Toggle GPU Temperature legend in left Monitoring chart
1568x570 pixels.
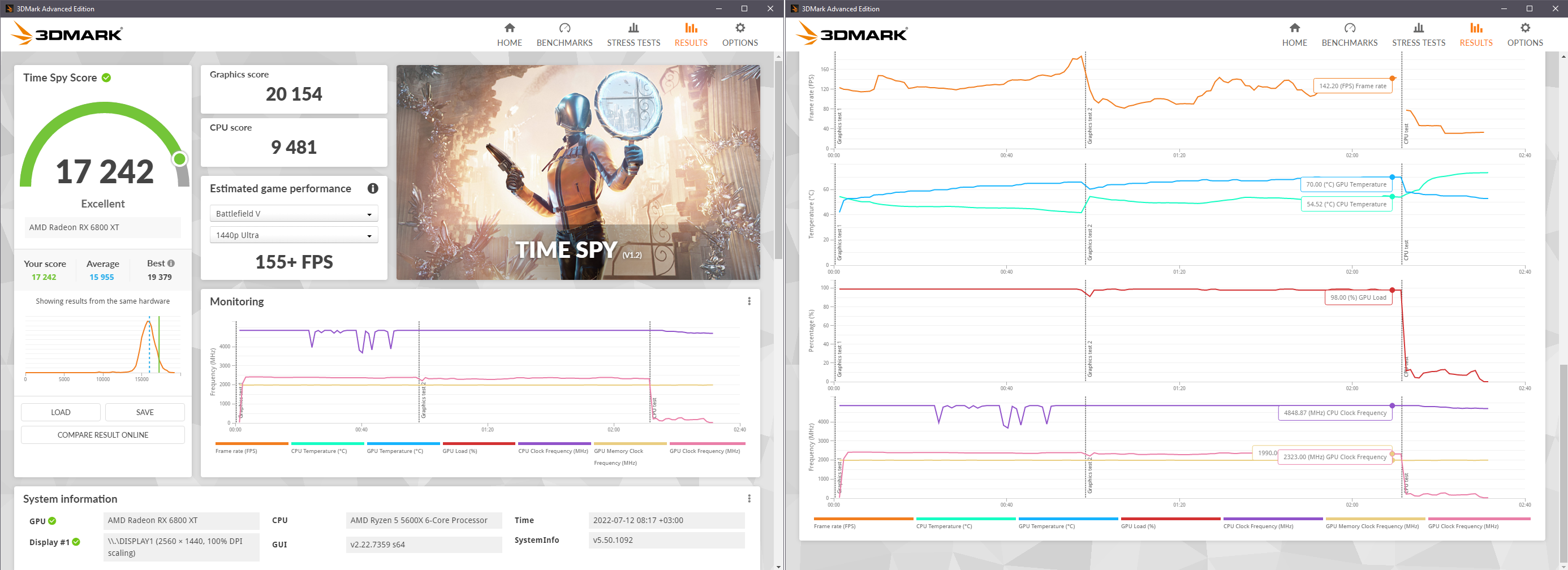point(403,448)
